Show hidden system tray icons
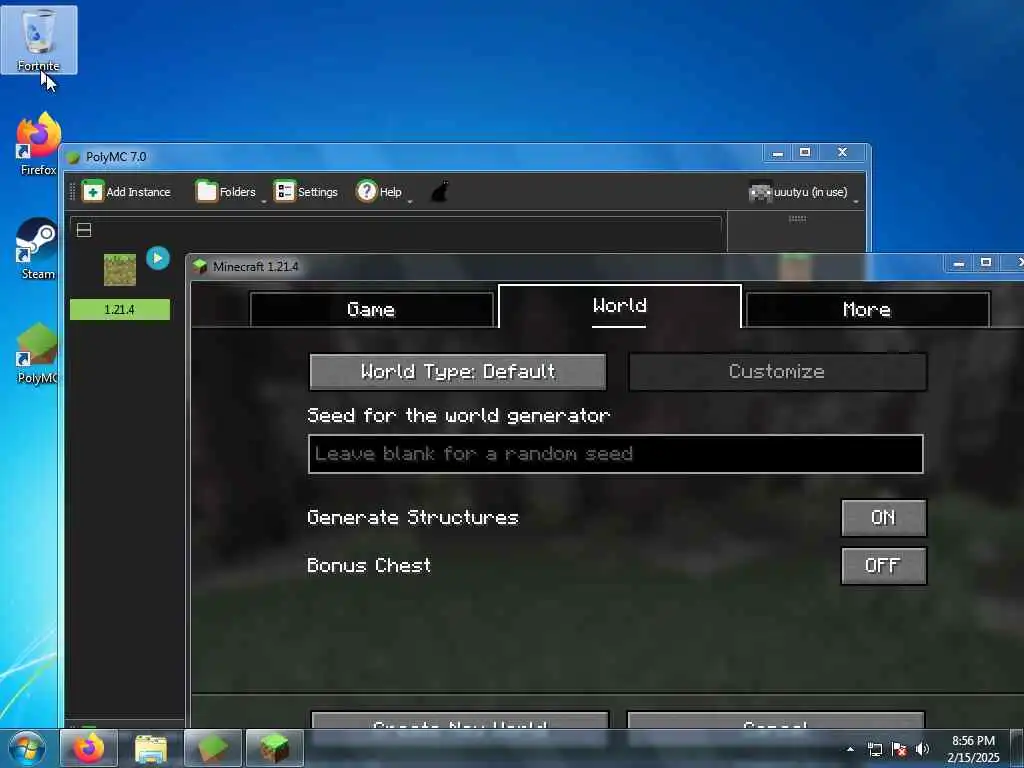 click(x=850, y=749)
